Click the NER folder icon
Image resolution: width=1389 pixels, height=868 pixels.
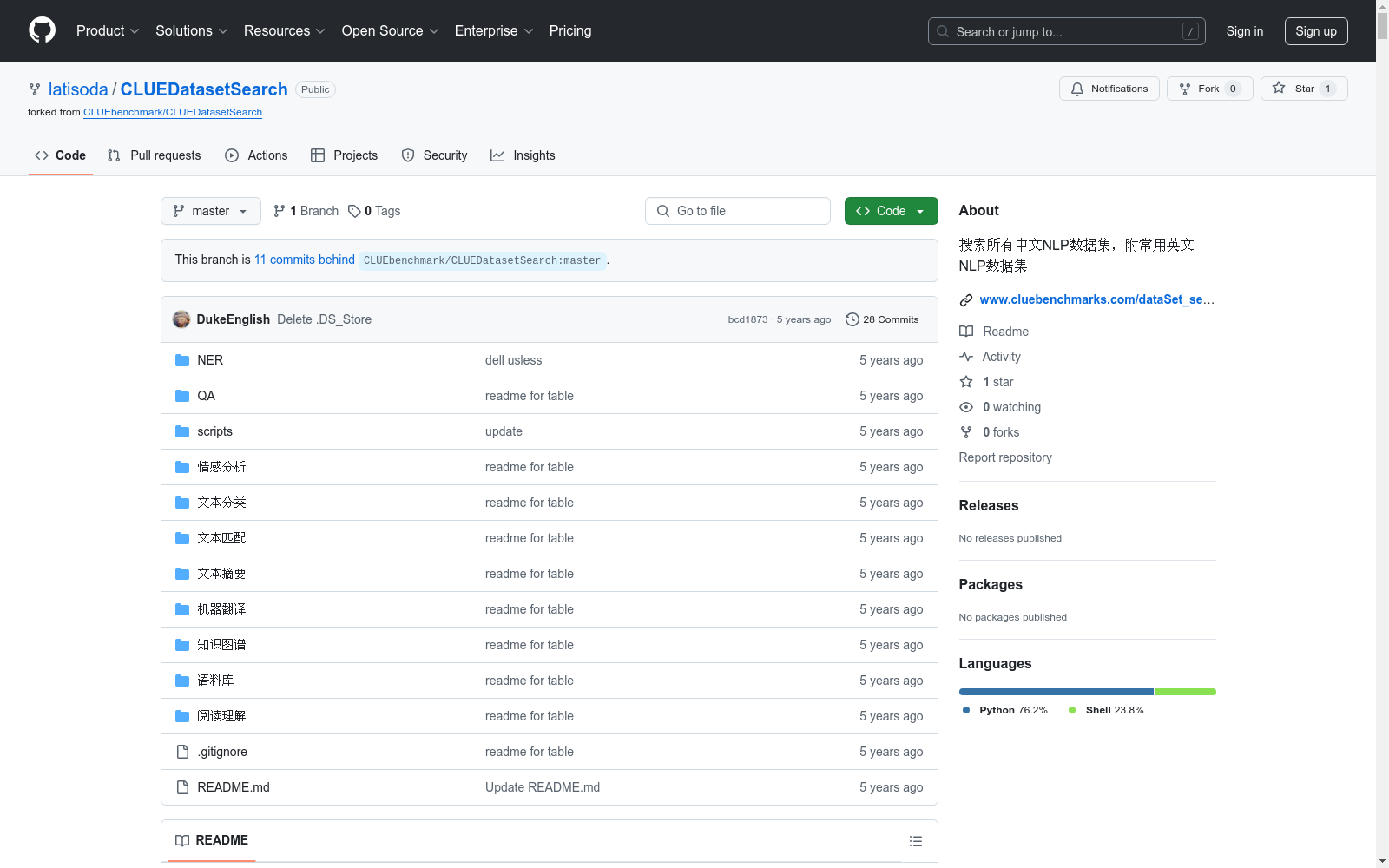click(182, 360)
